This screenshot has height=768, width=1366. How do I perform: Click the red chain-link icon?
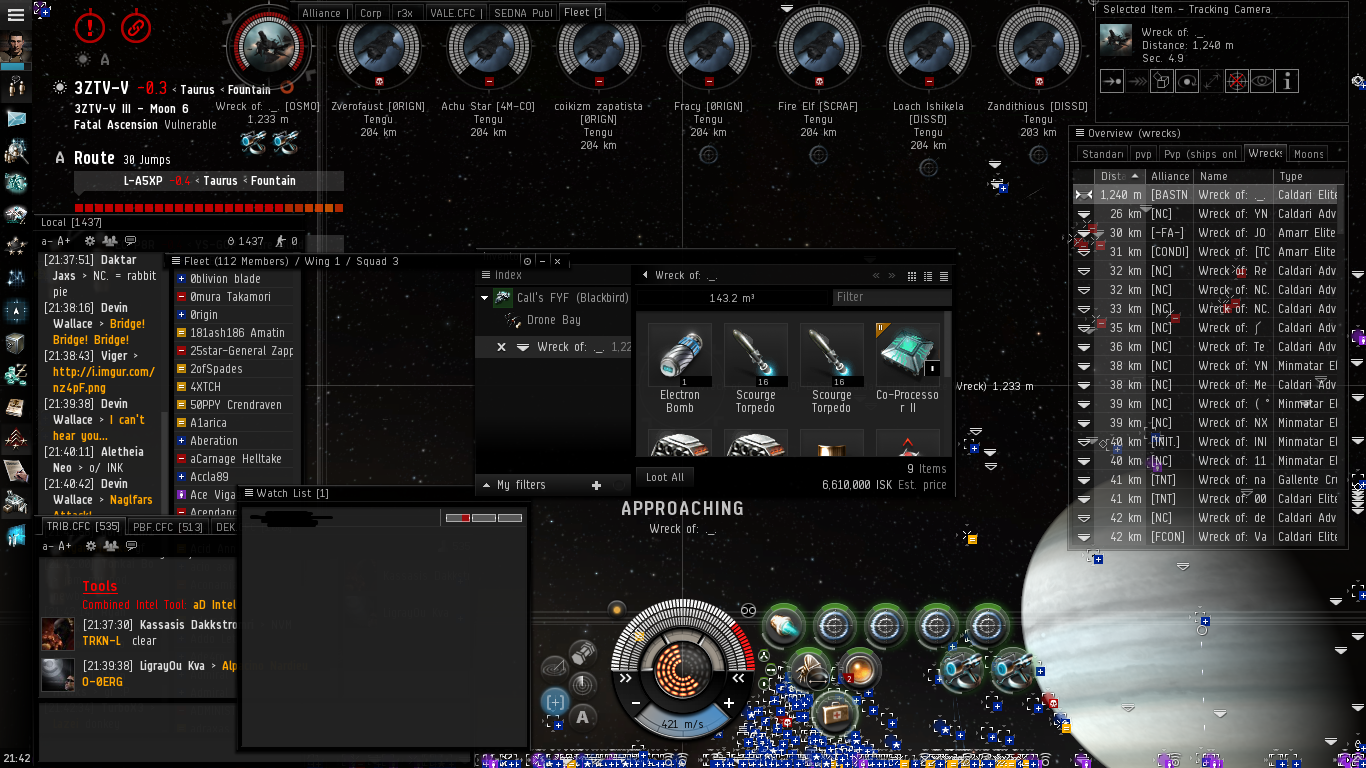pyautogui.click(x=135, y=28)
